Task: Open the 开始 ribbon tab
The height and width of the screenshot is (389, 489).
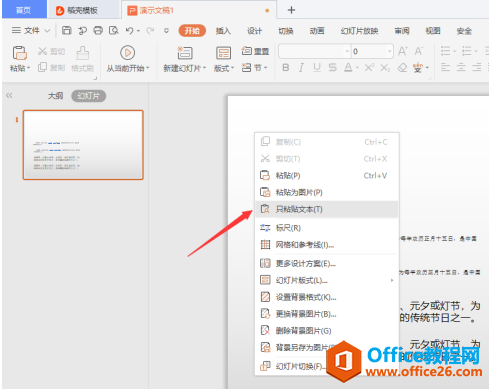Action: (192, 31)
